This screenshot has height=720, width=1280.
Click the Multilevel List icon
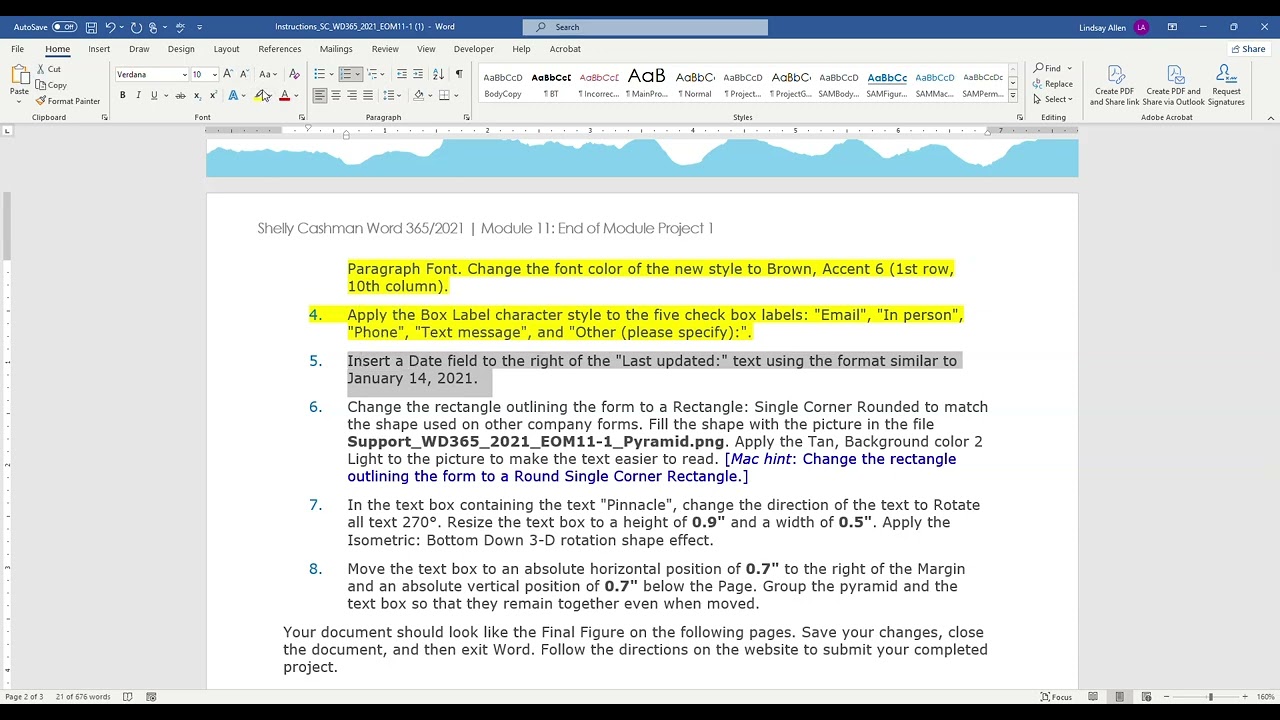(372, 74)
